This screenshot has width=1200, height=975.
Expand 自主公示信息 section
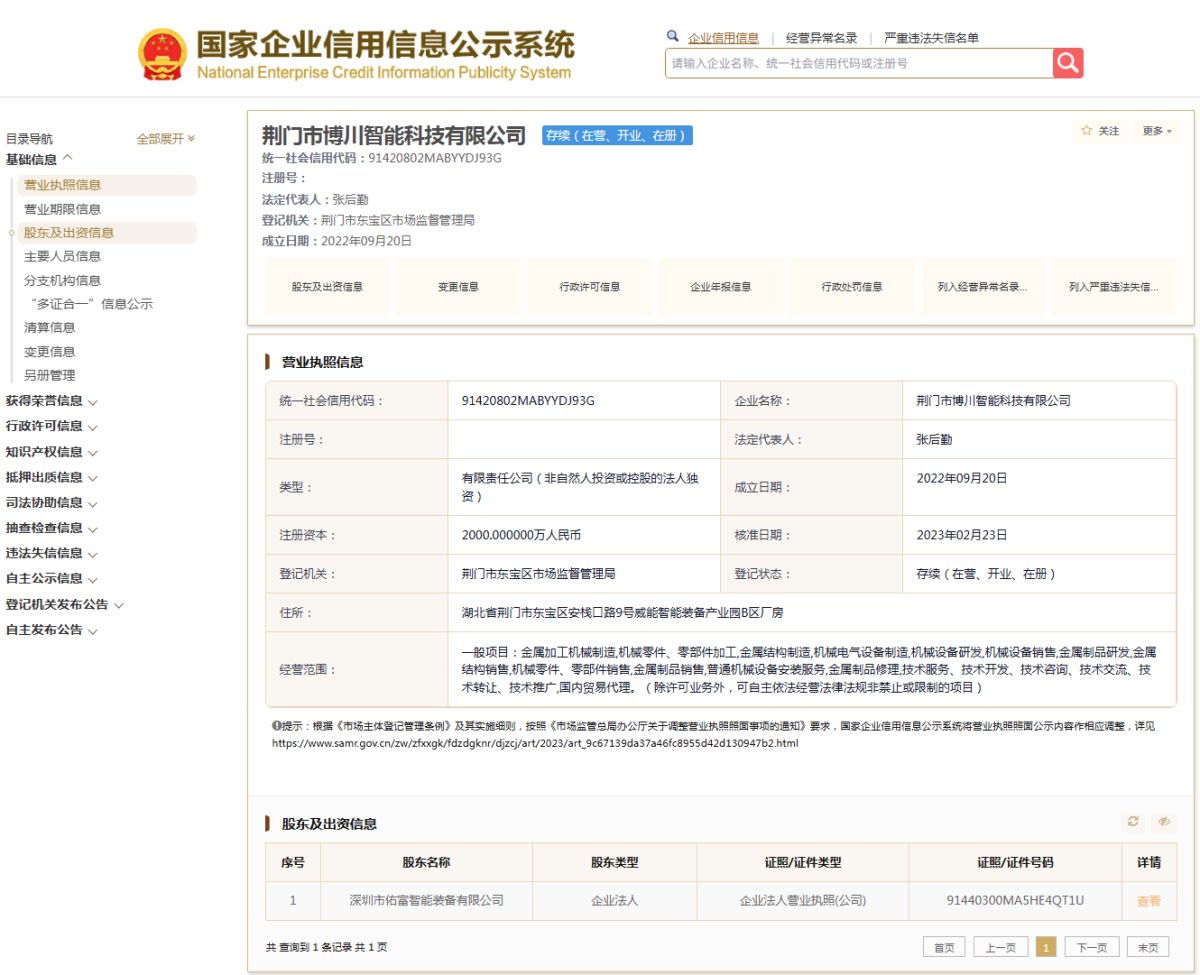pos(52,578)
